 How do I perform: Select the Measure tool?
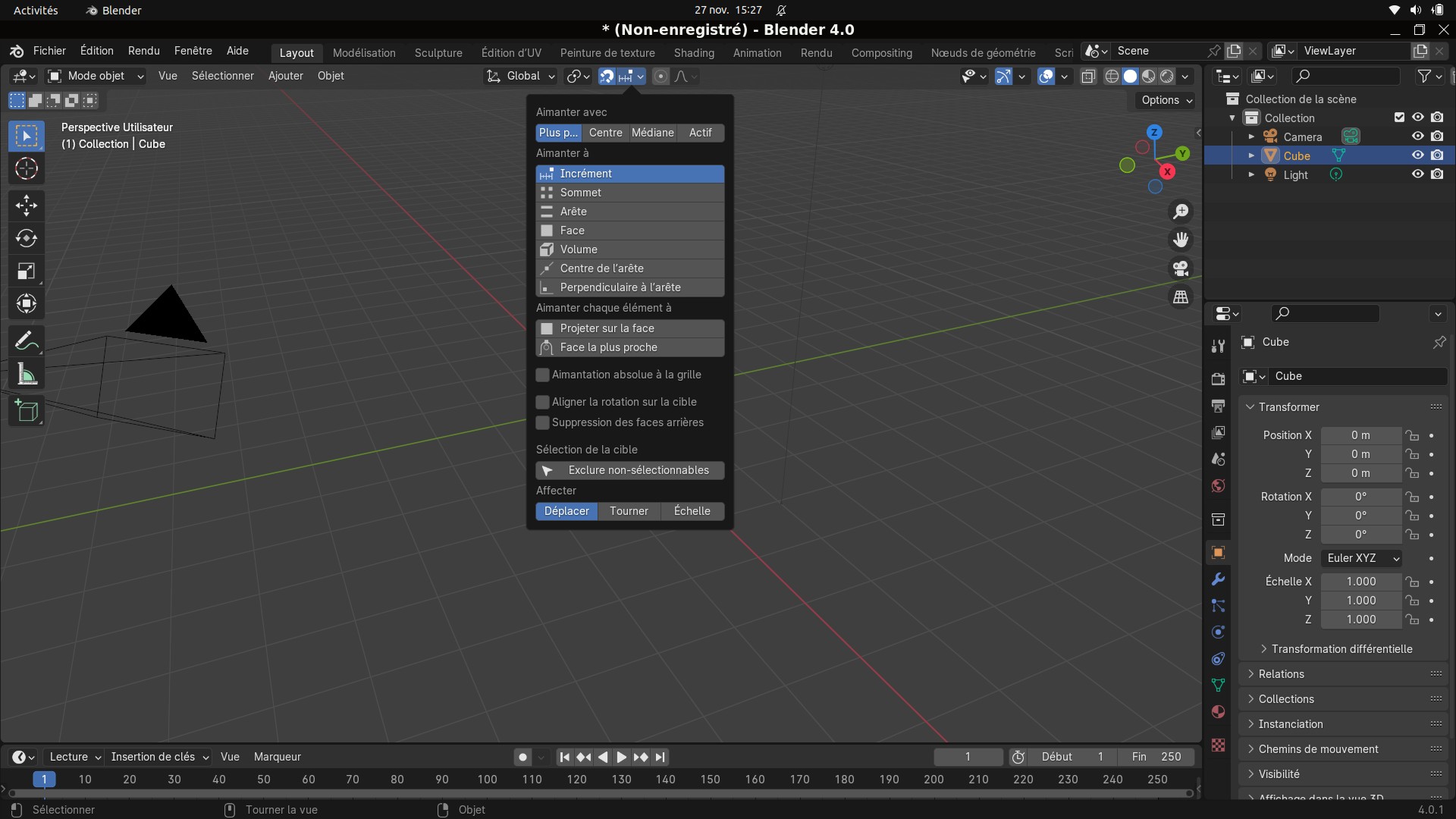point(27,374)
